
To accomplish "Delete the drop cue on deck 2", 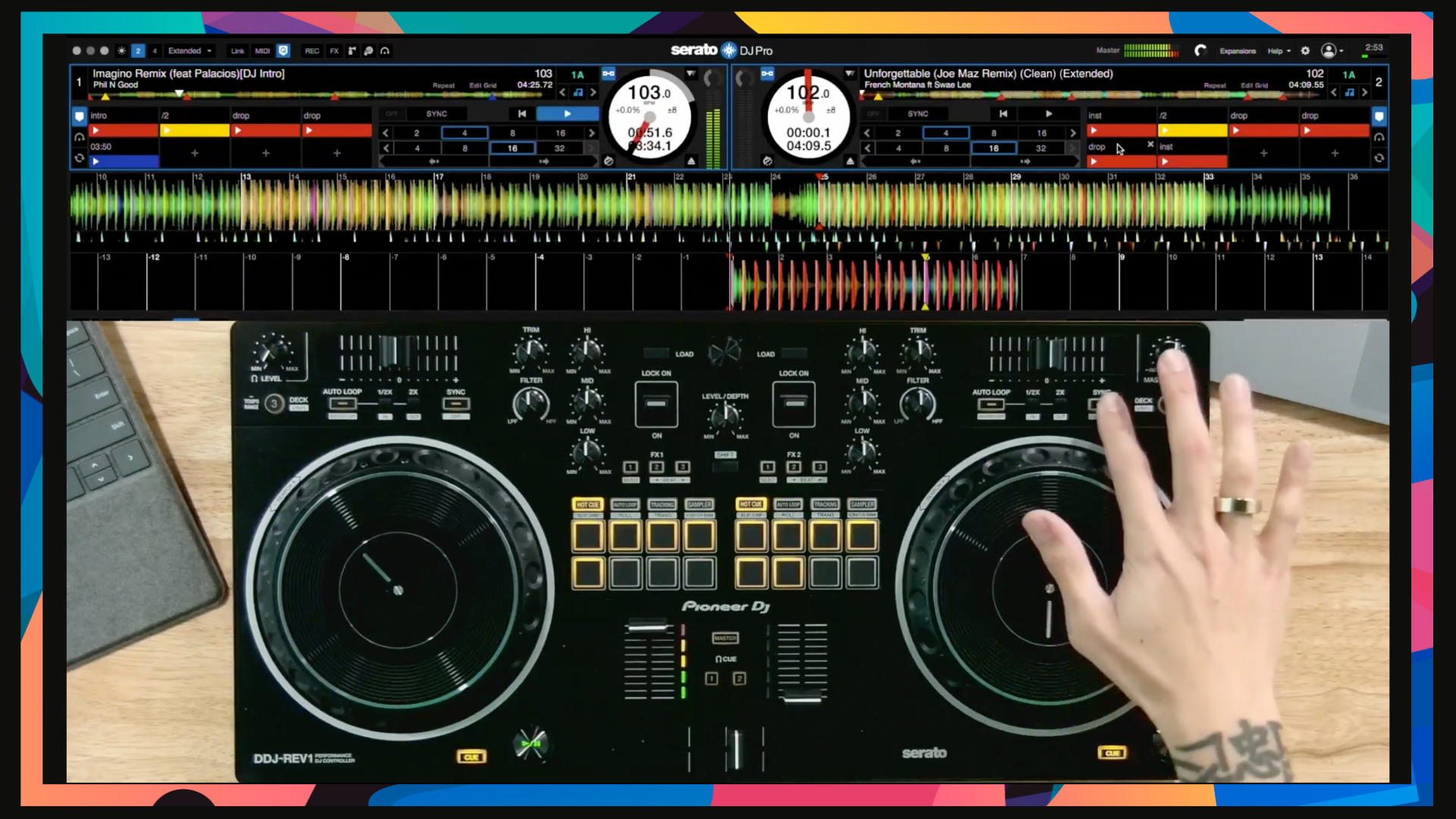I will [x=1150, y=144].
